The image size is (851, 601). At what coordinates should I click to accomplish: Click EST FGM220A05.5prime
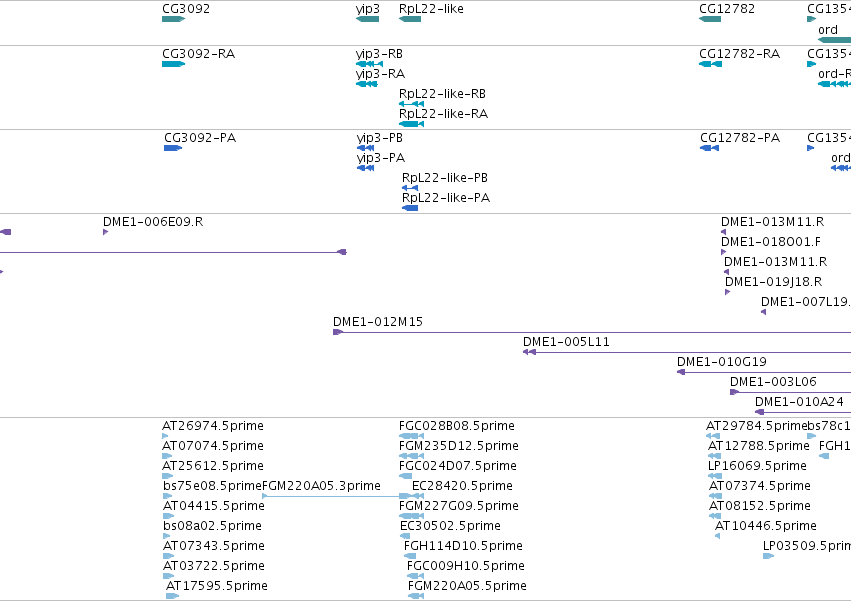point(467,587)
